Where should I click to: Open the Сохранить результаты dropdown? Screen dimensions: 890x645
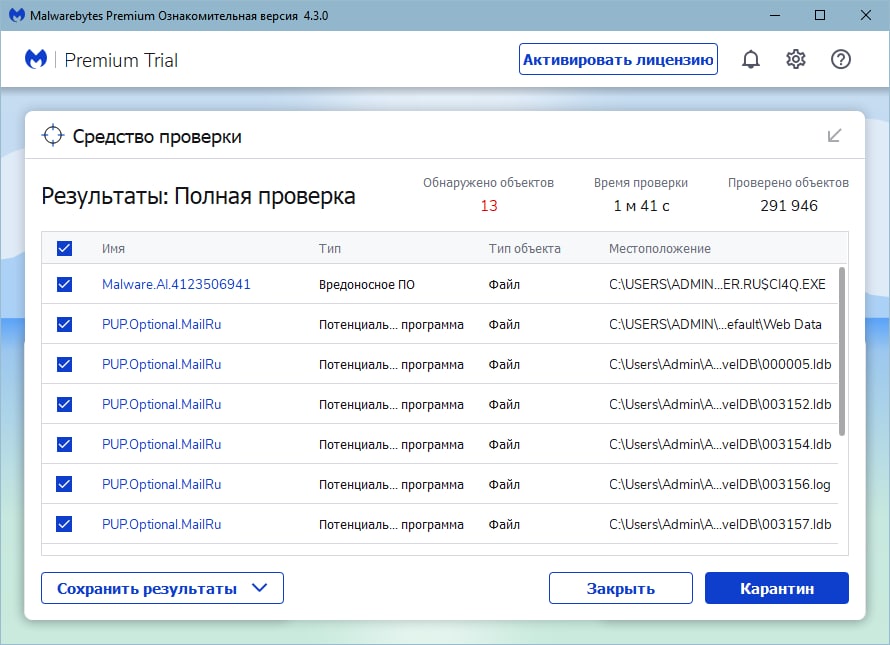(162, 588)
